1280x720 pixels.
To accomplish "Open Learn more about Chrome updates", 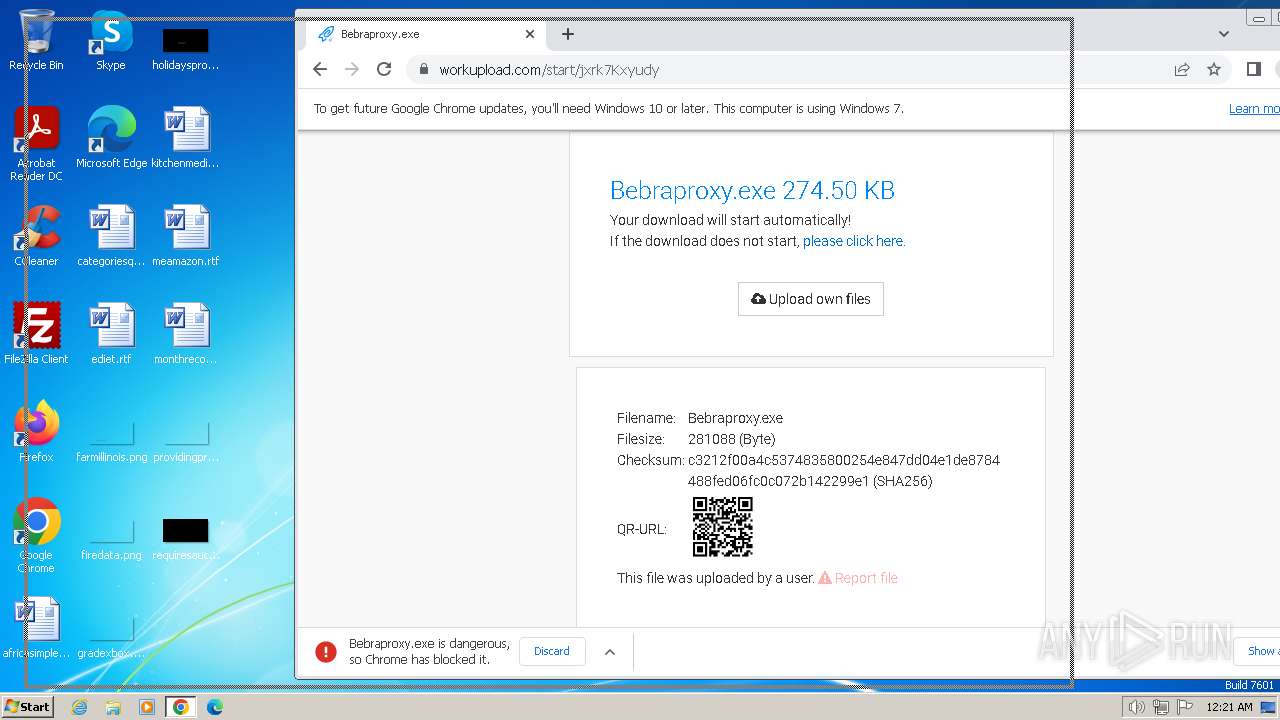I will click(x=1254, y=109).
